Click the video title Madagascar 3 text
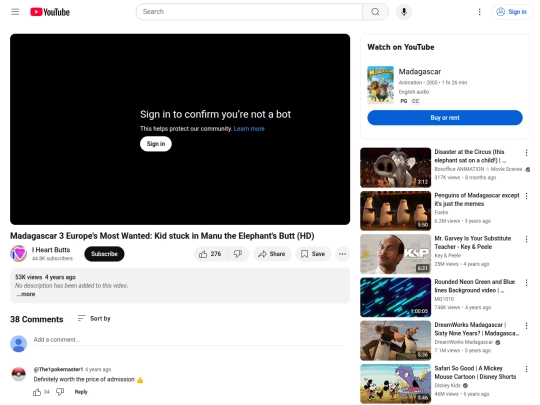This screenshot has width=540, height=405. coord(162,236)
